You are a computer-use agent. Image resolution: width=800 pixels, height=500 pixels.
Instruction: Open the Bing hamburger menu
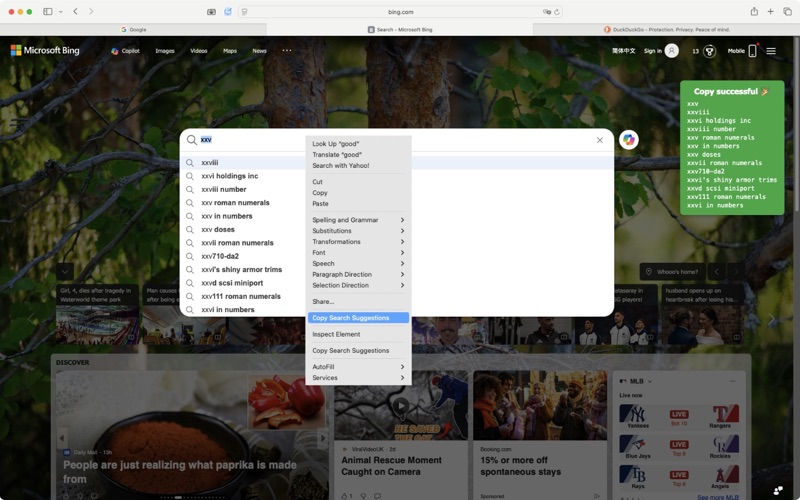pyautogui.click(x=771, y=51)
